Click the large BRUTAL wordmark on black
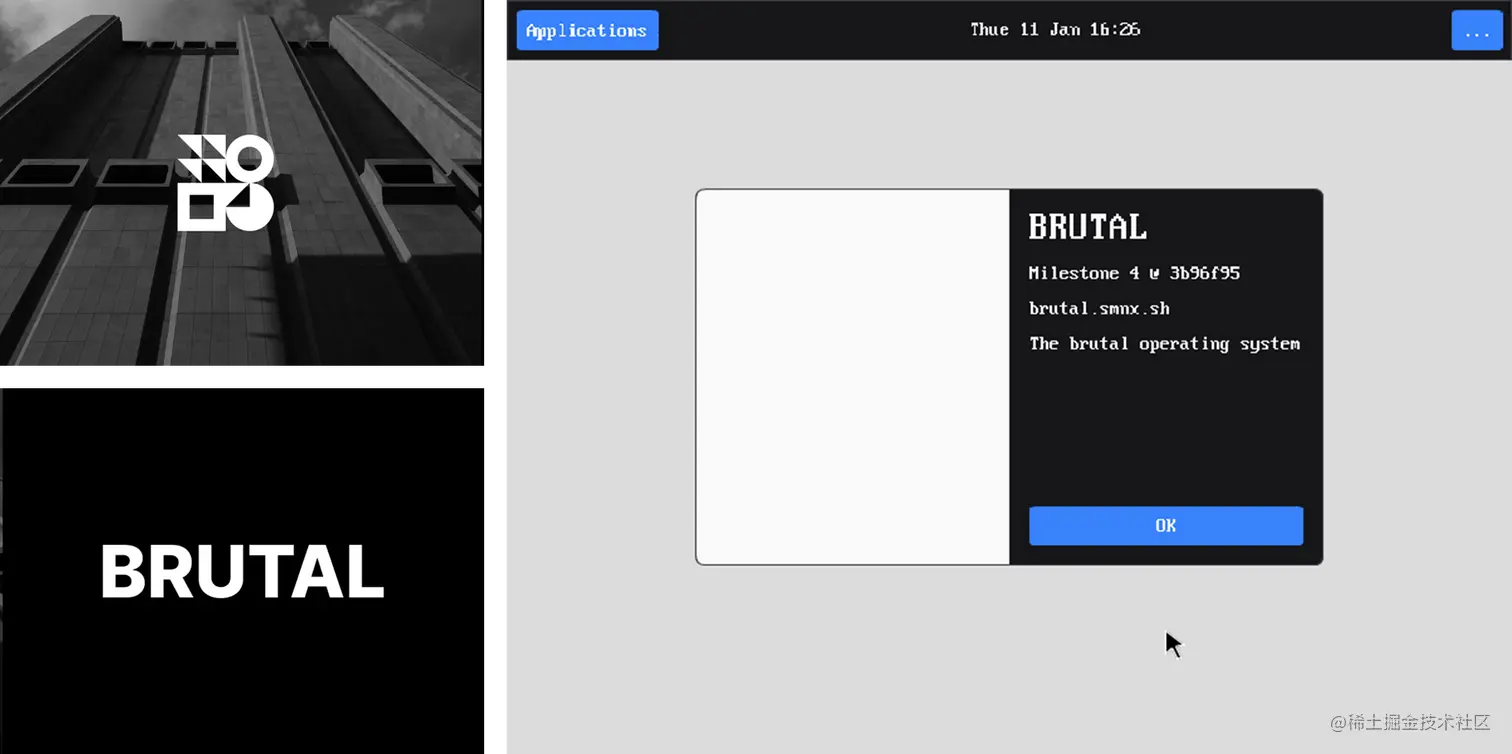 [242, 571]
